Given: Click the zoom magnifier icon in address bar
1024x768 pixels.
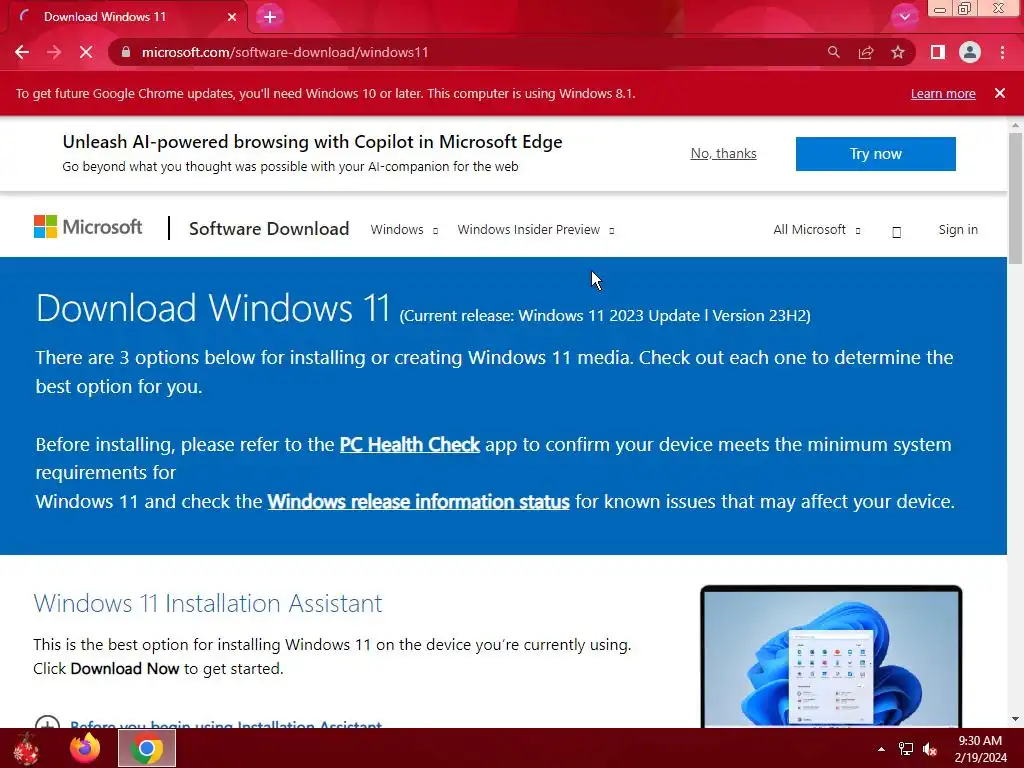Looking at the screenshot, I should pyautogui.click(x=833, y=52).
